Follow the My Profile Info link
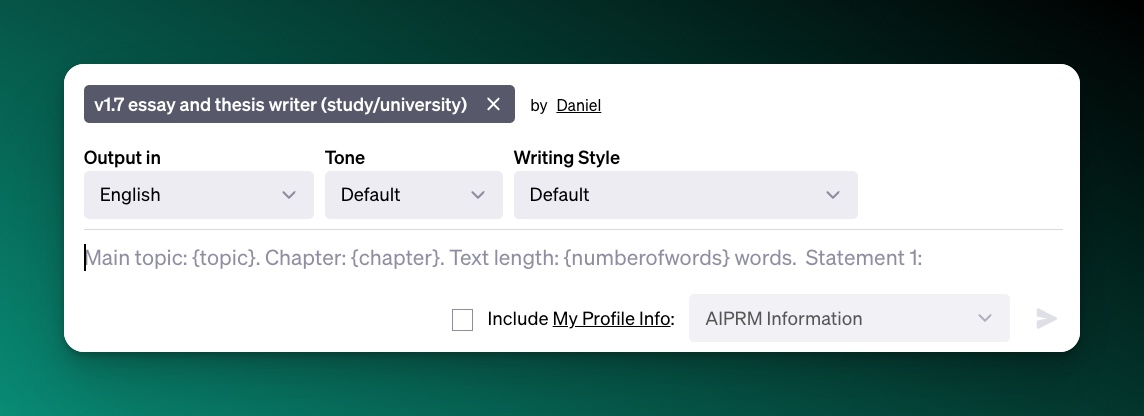The width and height of the screenshot is (1144, 416). click(x=611, y=319)
